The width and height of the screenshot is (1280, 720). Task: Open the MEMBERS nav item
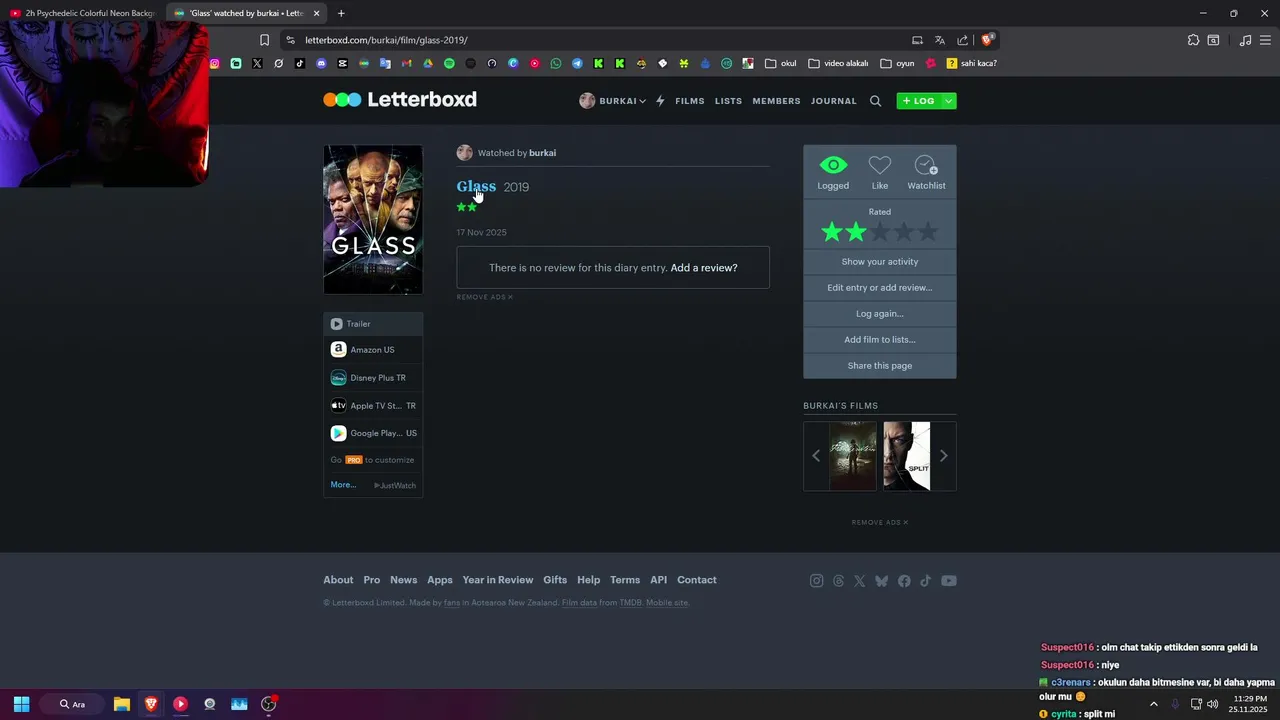point(776,101)
